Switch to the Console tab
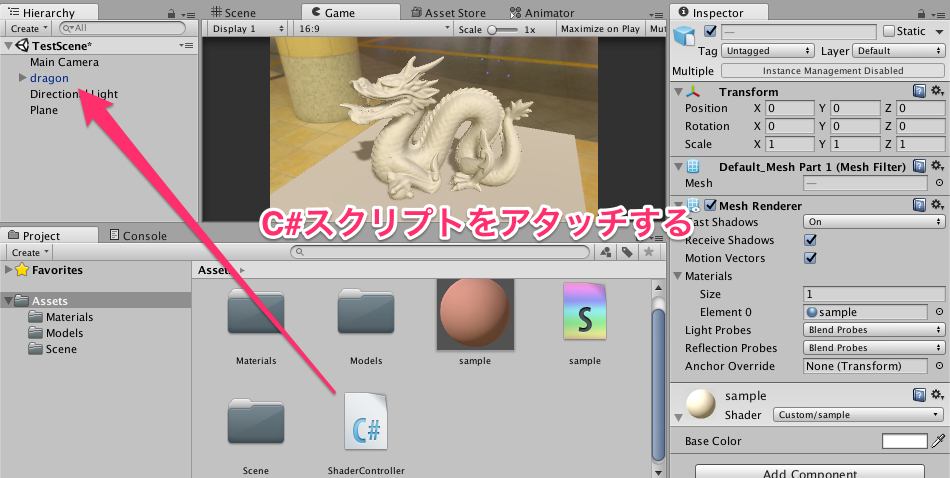The width and height of the screenshot is (950, 478). tap(138, 236)
